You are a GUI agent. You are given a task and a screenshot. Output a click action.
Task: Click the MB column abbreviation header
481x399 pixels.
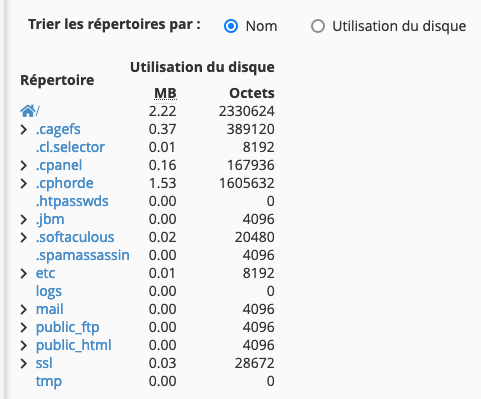165,93
